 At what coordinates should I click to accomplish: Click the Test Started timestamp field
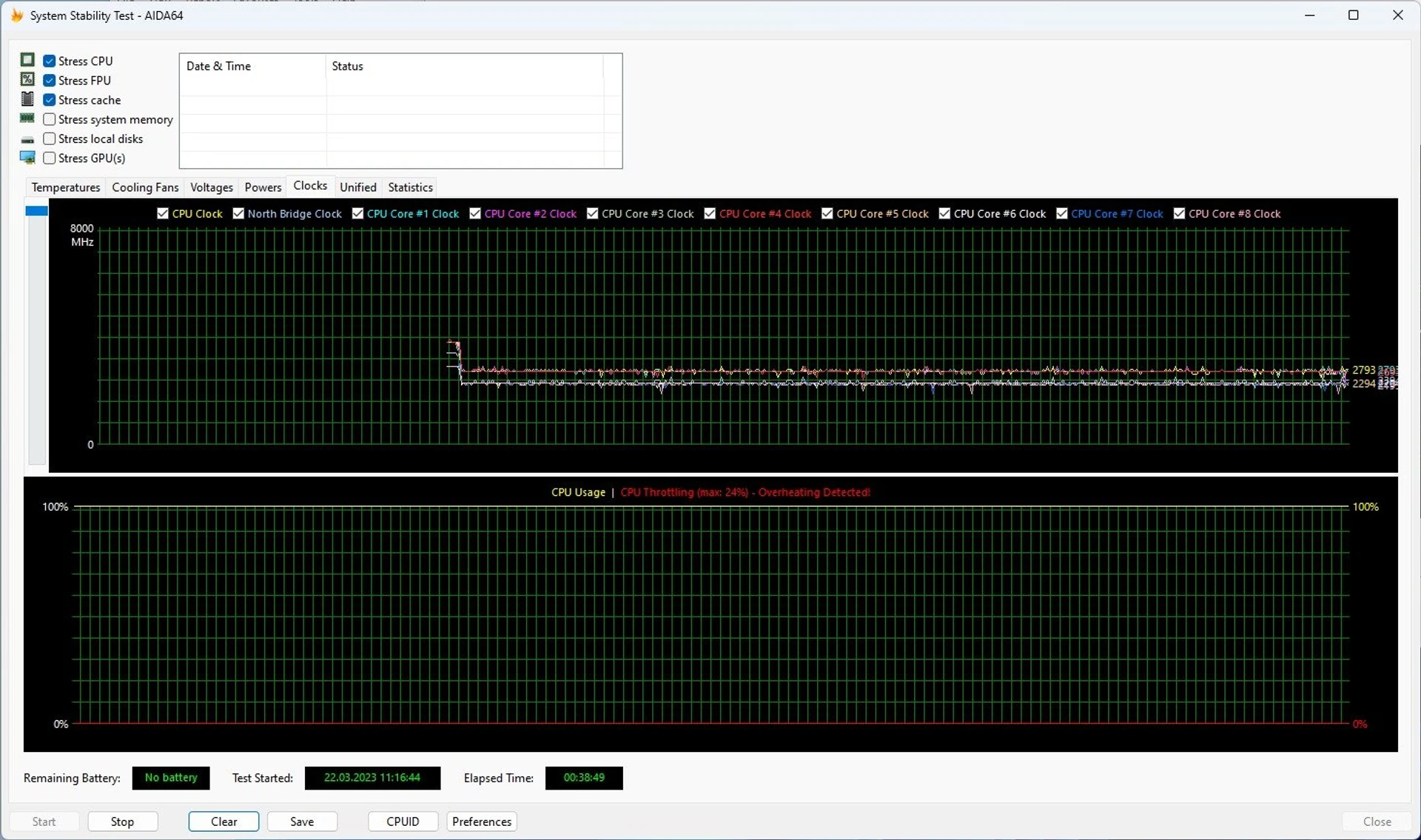tap(372, 778)
